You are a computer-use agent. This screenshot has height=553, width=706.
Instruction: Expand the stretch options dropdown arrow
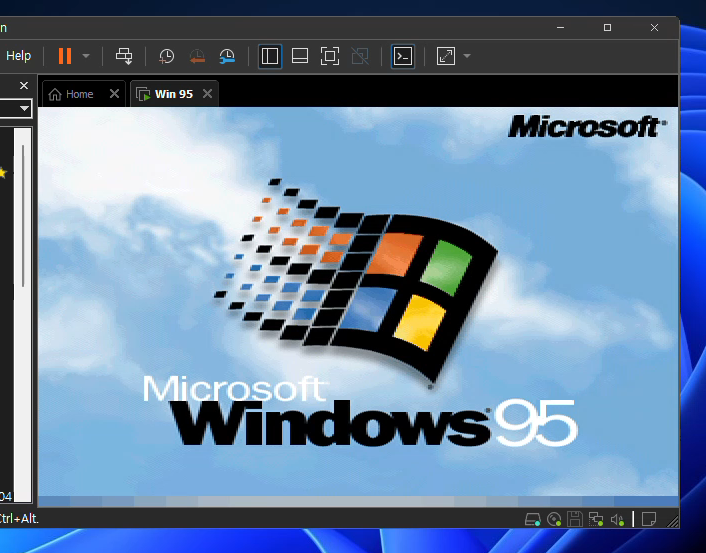(467, 56)
